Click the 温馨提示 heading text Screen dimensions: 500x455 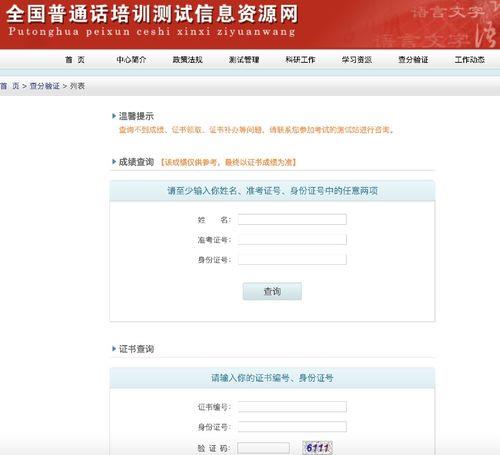[136, 116]
